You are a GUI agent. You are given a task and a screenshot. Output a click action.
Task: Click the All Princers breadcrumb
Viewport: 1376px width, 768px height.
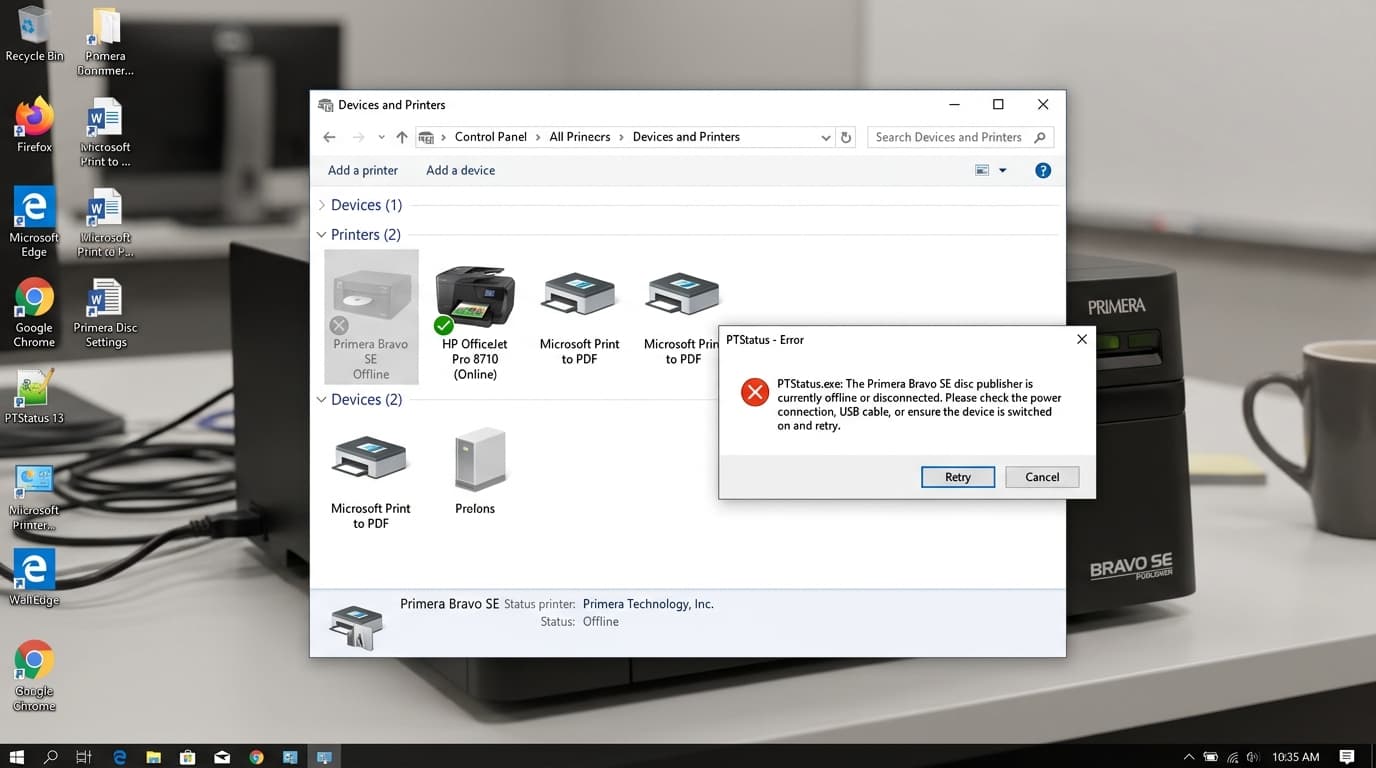pos(580,137)
